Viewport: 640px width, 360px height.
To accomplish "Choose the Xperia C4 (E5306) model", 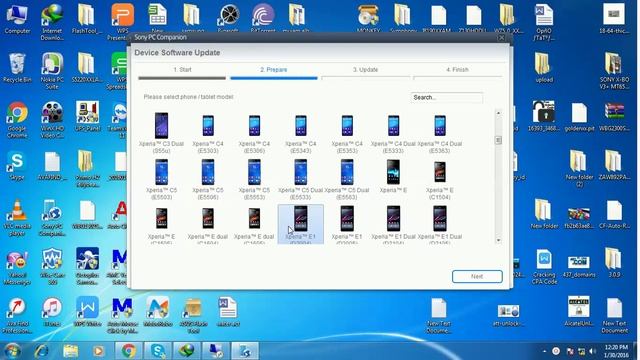I will [254, 133].
